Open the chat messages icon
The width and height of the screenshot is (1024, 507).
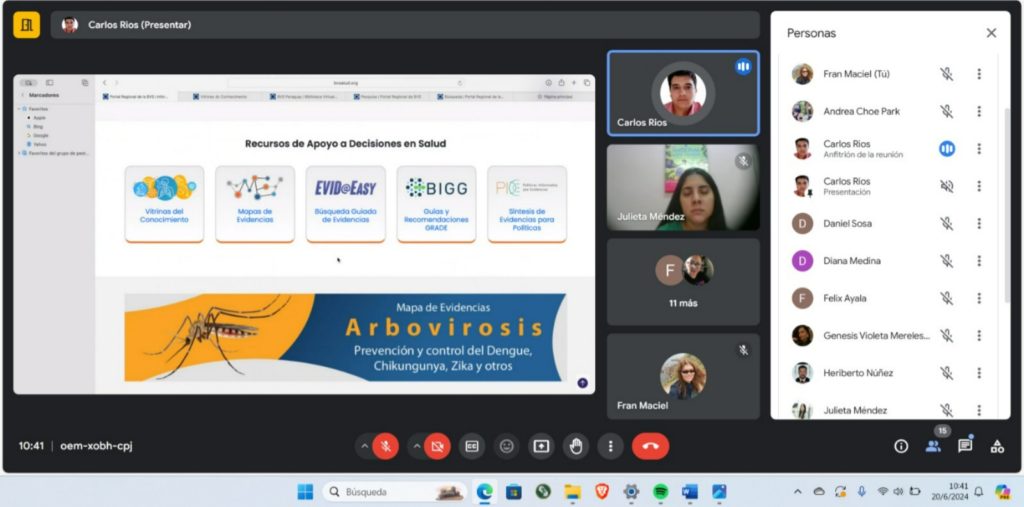965,446
